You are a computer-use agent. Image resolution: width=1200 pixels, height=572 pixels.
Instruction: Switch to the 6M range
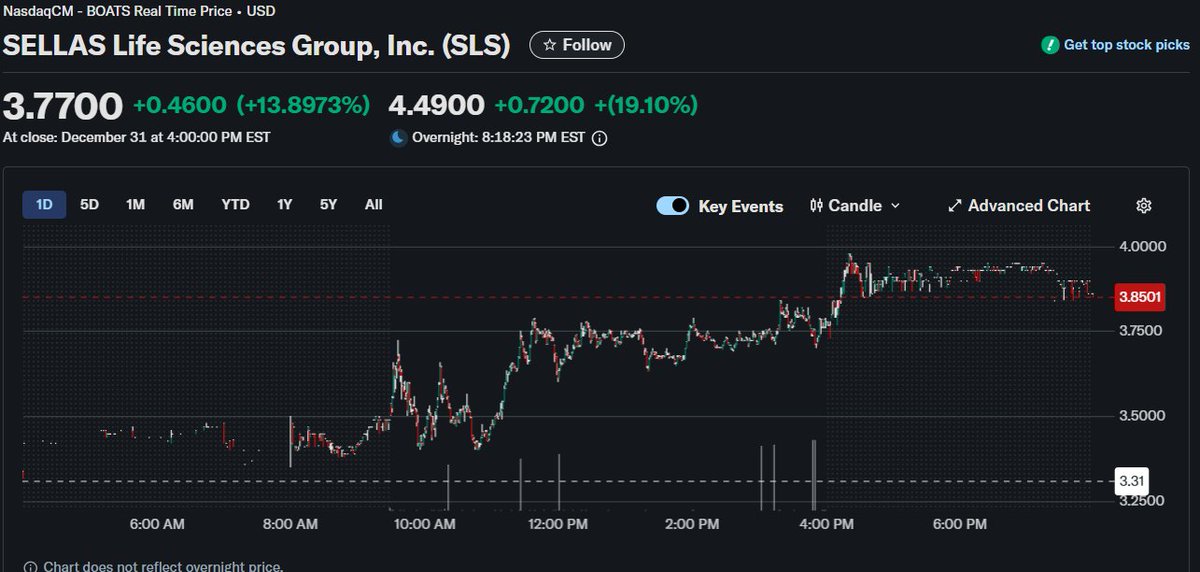[183, 205]
